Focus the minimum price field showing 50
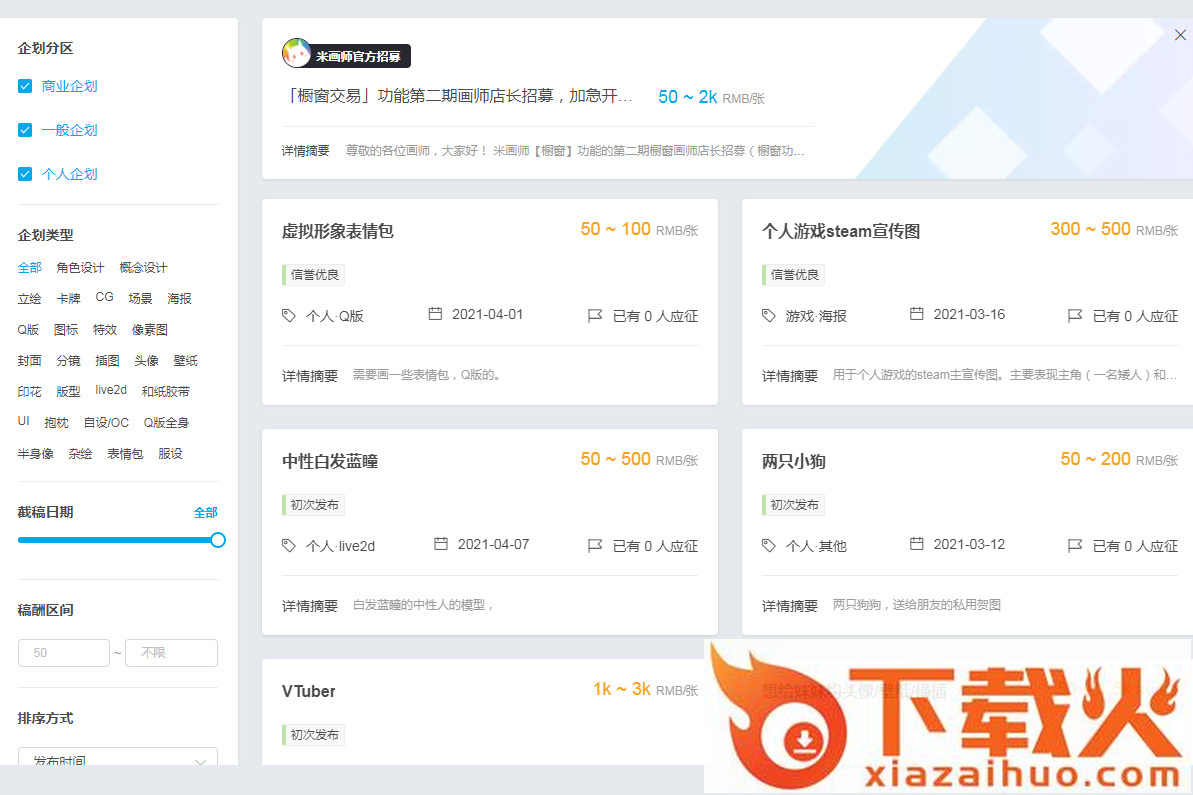The image size is (1193, 795). pos(64,653)
